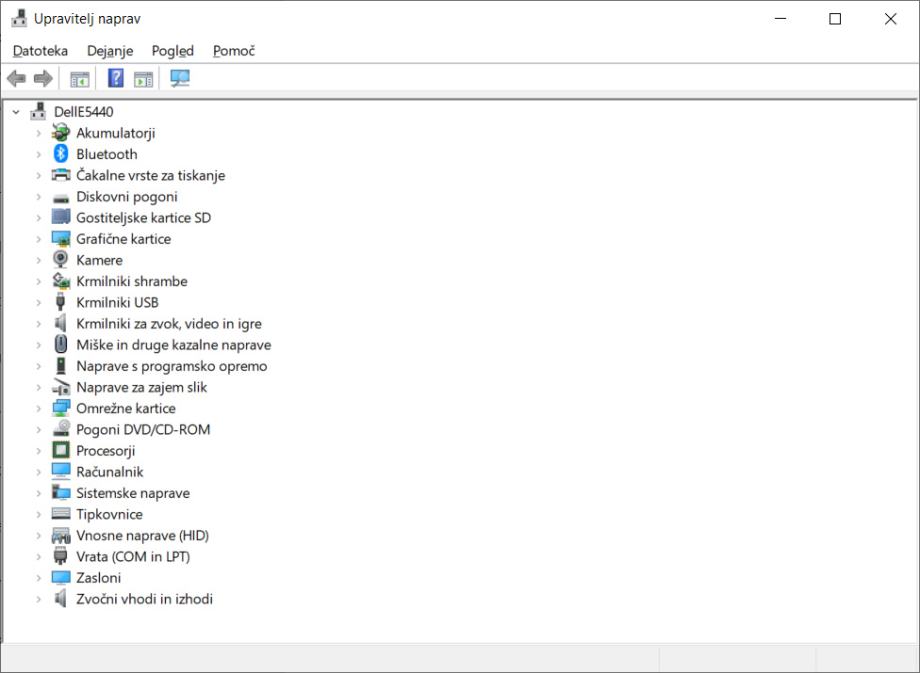Click the Vnosne naprave (HID) icon
Viewport: 920px width, 673px height.
[60, 535]
